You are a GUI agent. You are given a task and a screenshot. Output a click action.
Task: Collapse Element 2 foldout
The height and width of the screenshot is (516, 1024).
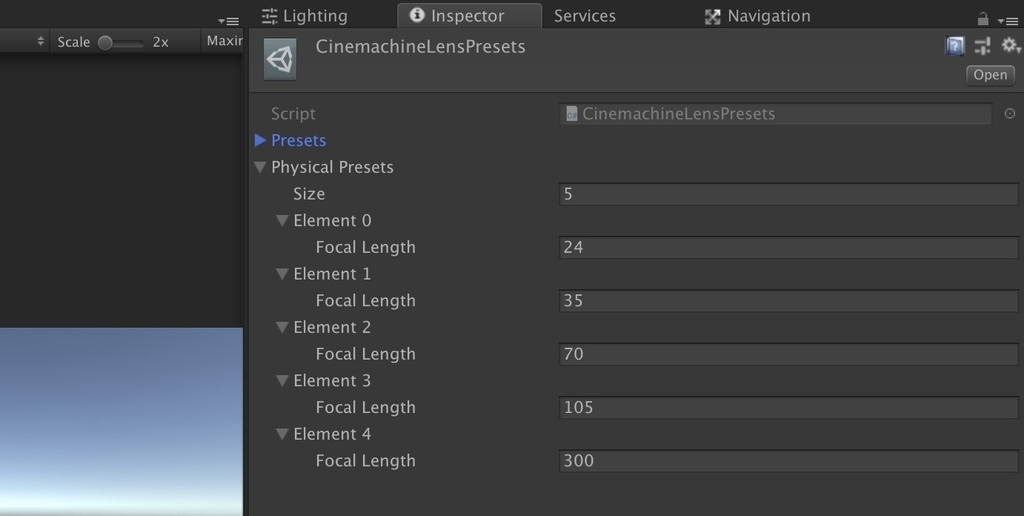click(282, 327)
